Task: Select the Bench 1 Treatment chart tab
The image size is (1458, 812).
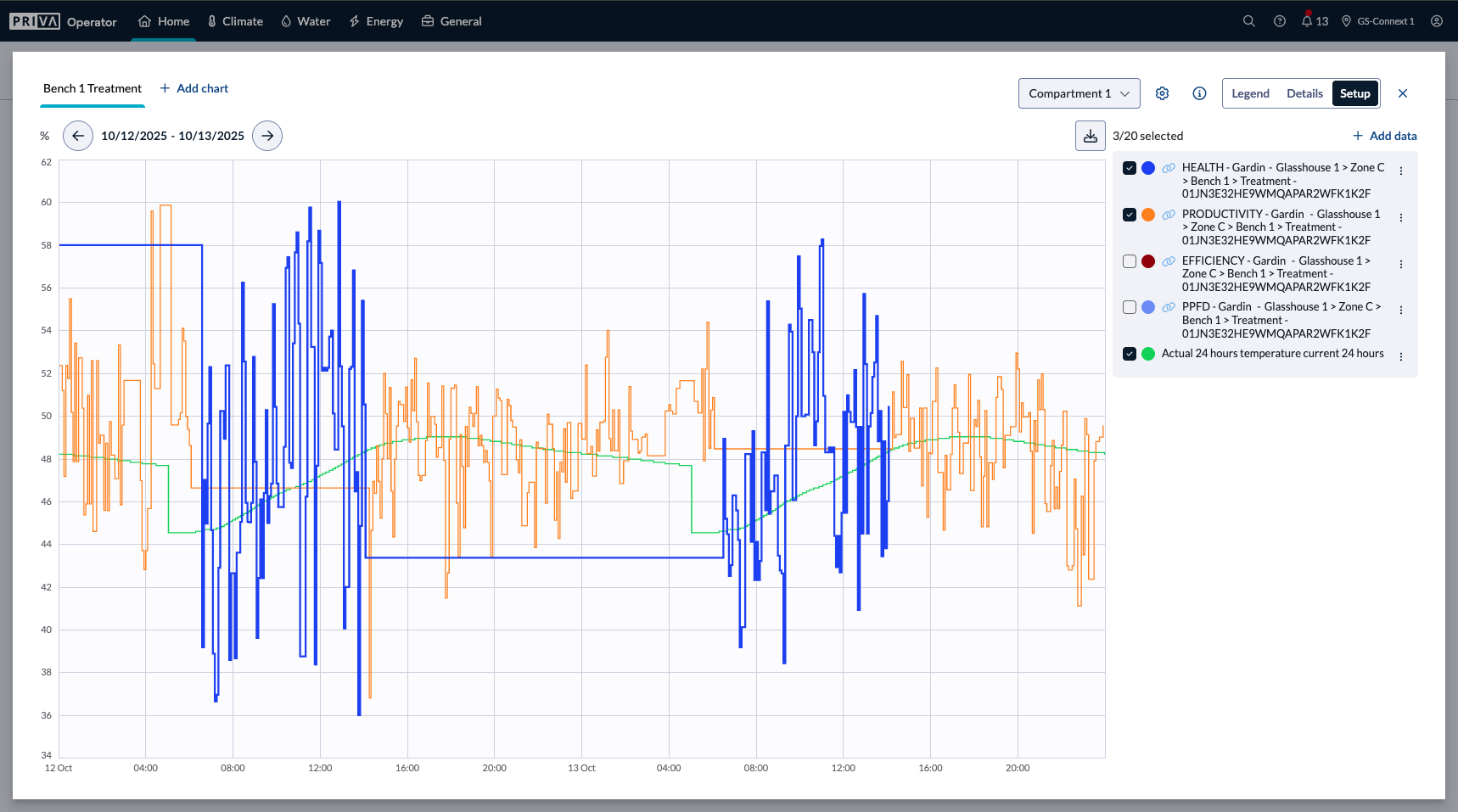Action: tap(93, 88)
